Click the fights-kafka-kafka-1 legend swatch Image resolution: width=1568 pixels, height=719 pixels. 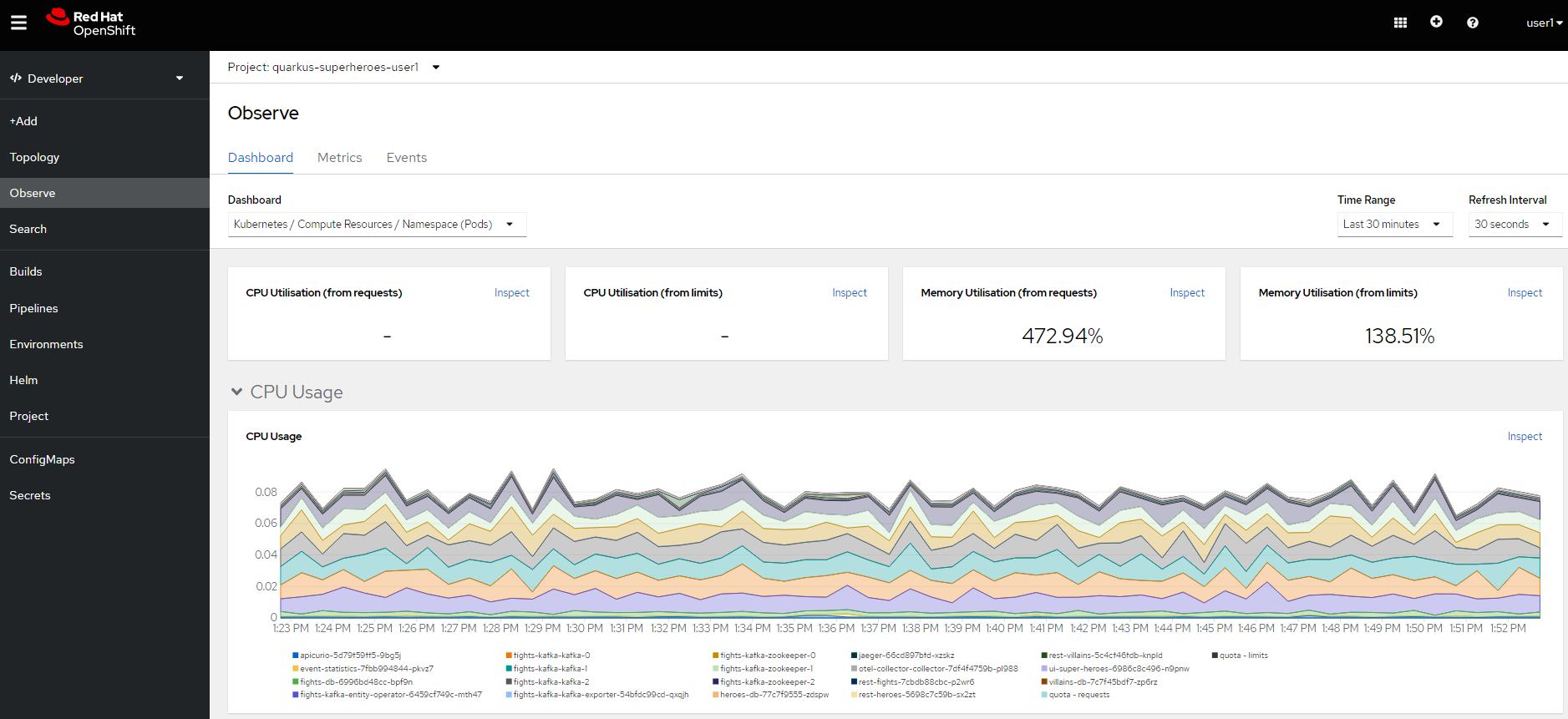click(509, 669)
